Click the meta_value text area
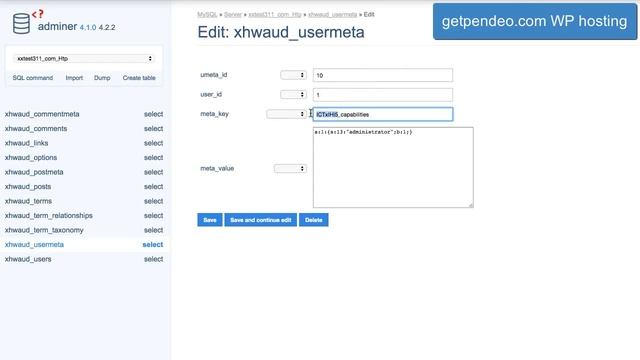This screenshot has height=360, width=640. pos(393,167)
